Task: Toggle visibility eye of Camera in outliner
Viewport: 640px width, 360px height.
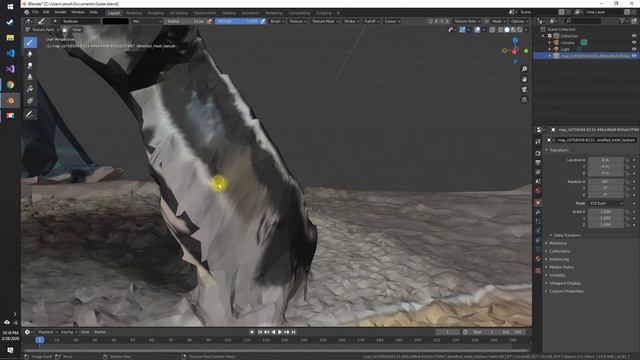Action: (x=634, y=42)
